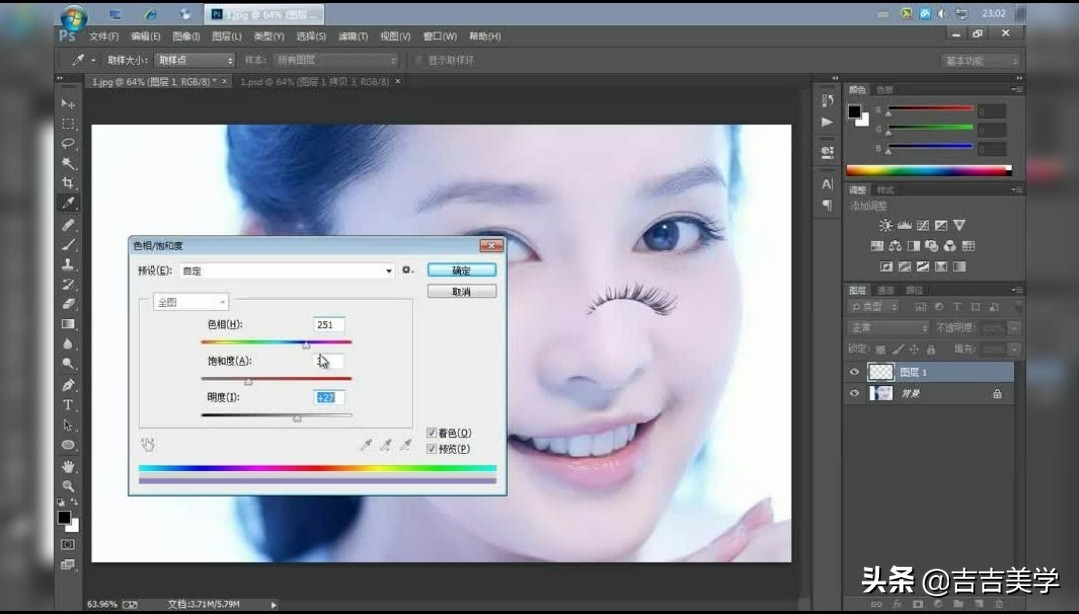This screenshot has width=1079, height=614.
Task: Toggle the 着色 (Colorize) checkbox
Action: 432,433
